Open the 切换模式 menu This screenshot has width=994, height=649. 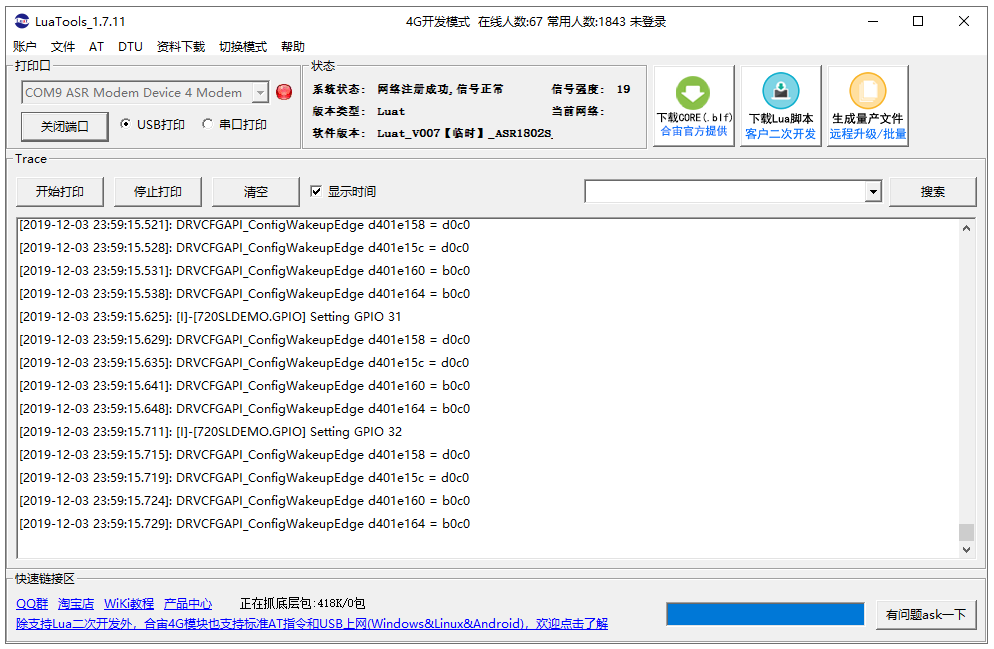click(x=243, y=46)
